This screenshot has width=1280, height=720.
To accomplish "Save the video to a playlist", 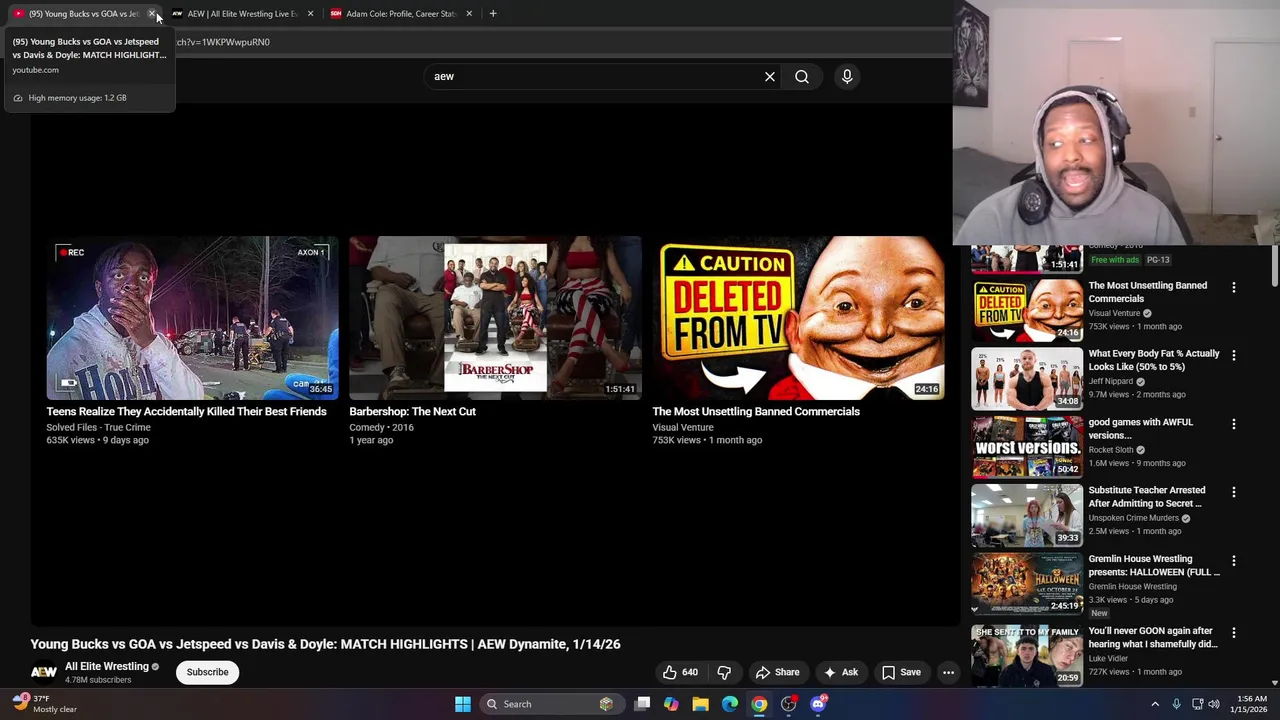I will click(x=901, y=672).
